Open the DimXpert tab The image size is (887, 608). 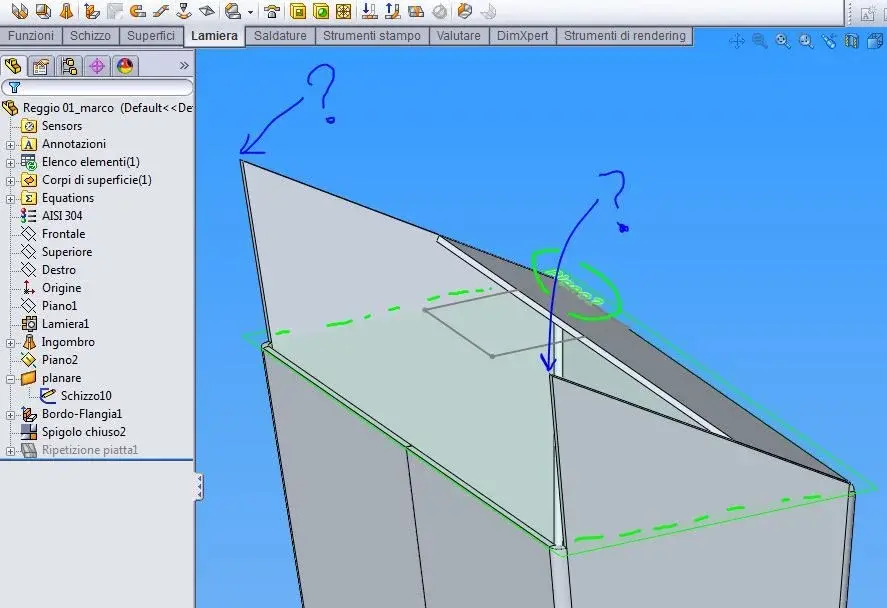tap(523, 36)
